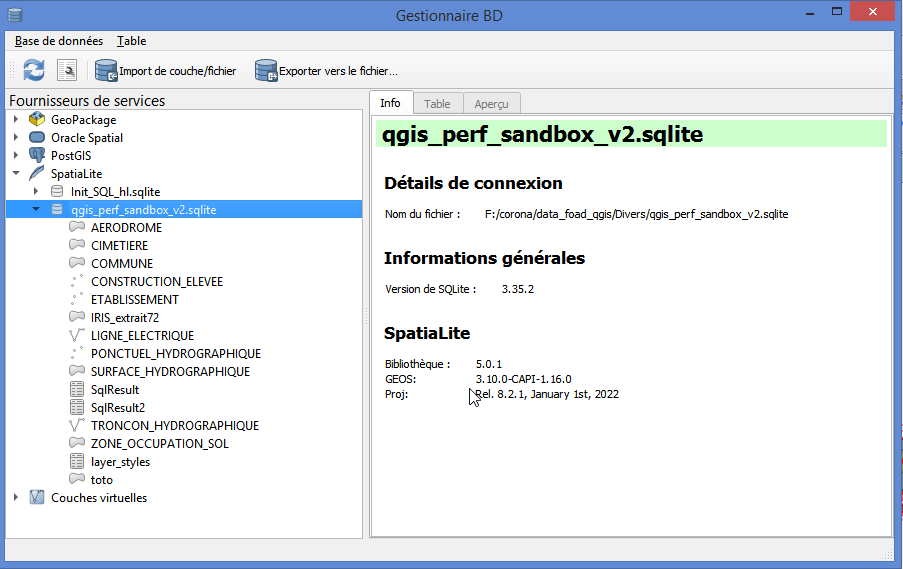Click the CIMETIERE polygon layer icon

[x=77, y=245]
